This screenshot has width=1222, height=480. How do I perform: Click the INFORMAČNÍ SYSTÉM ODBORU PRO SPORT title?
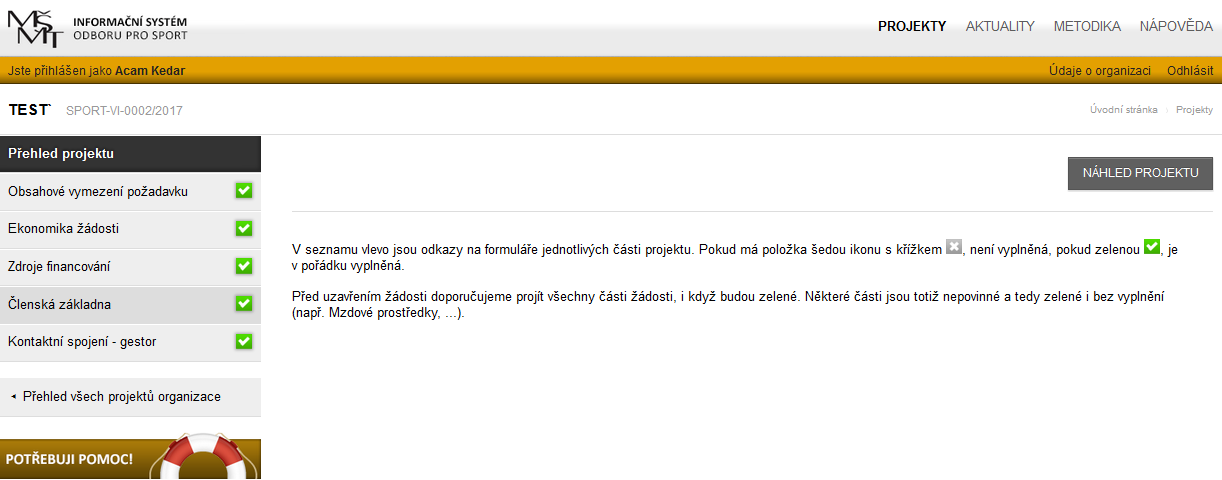click(130, 28)
